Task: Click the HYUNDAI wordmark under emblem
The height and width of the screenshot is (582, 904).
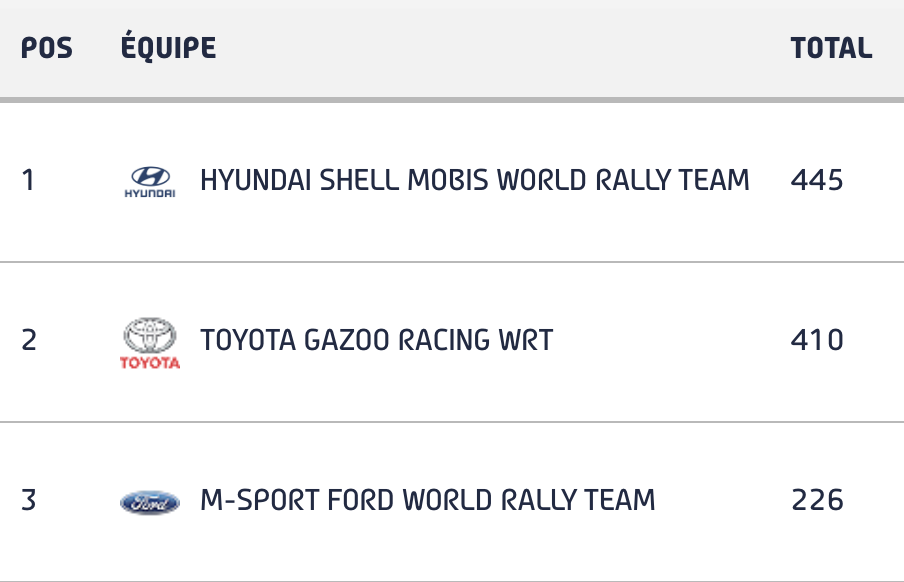Action: (x=150, y=193)
